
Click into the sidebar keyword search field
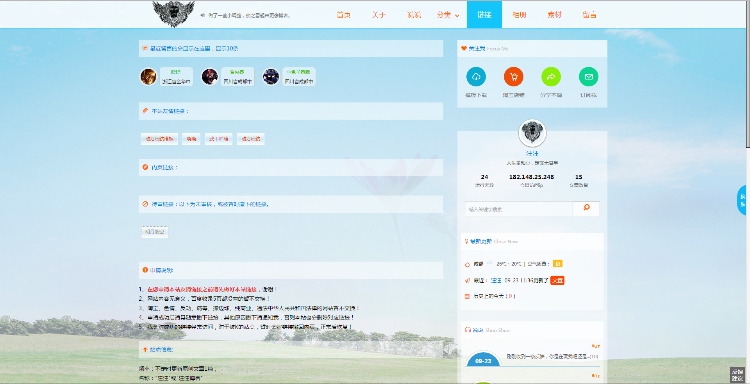(x=519, y=209)
